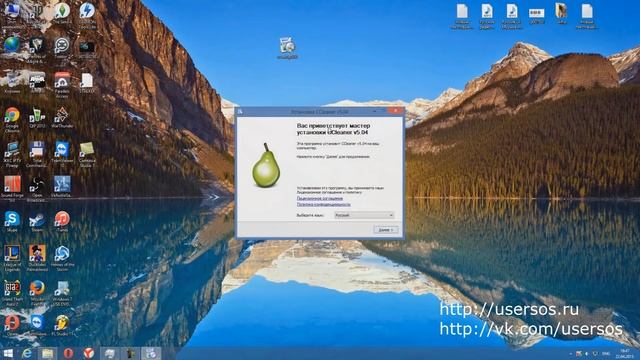The width and height of the screenshot is (640, 360).
Task: Open File Explorer from the taskbar
Action: pyautogui.click(x=47, y=353)
